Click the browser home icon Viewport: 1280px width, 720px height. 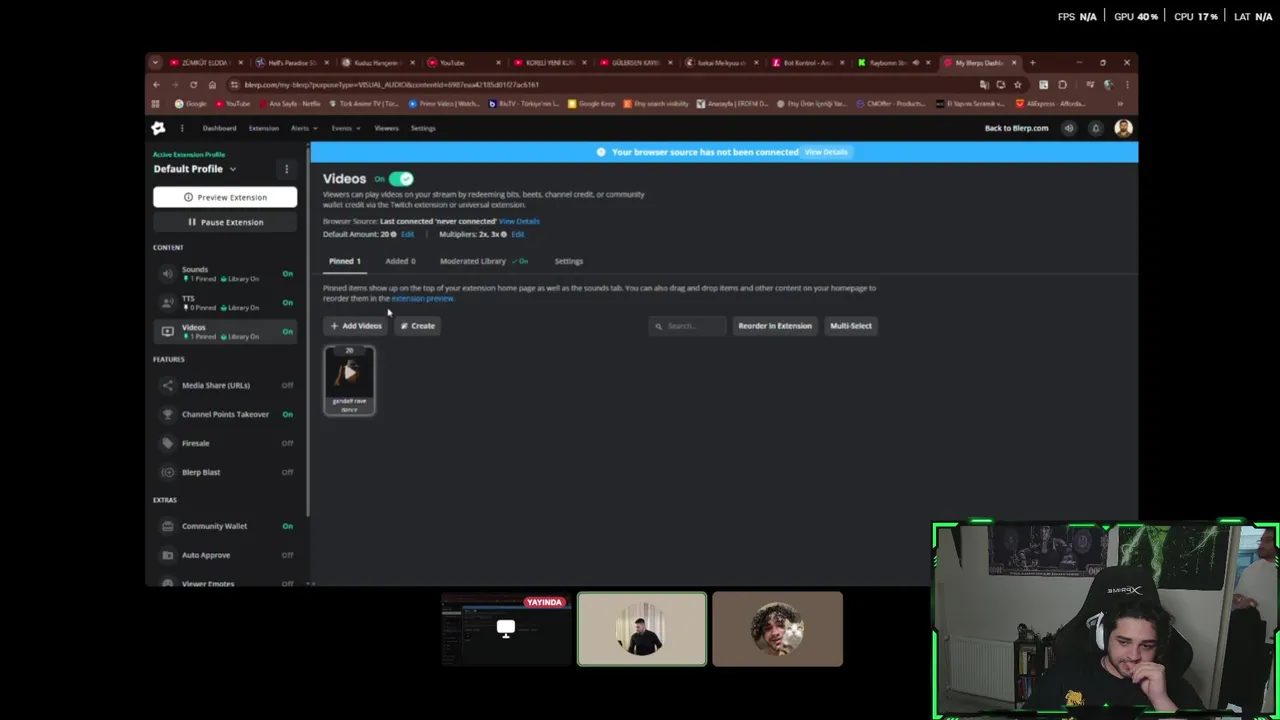pyautogui.click(x=212, y=85)
